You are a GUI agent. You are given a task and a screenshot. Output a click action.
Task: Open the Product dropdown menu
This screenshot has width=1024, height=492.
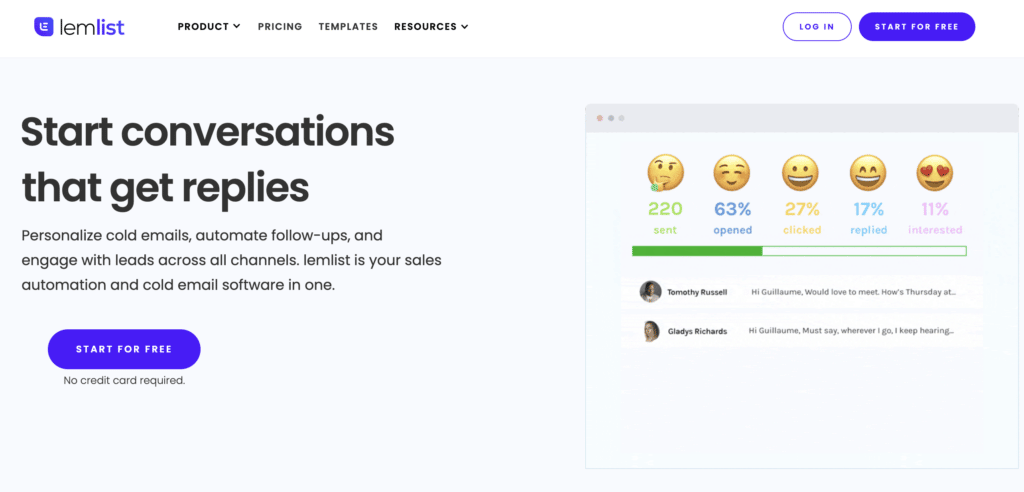click(209, 27)
